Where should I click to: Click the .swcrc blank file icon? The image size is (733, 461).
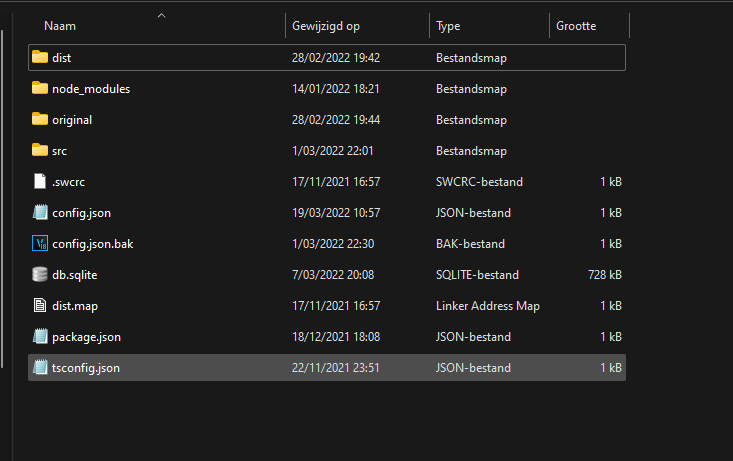click(40, 182)
